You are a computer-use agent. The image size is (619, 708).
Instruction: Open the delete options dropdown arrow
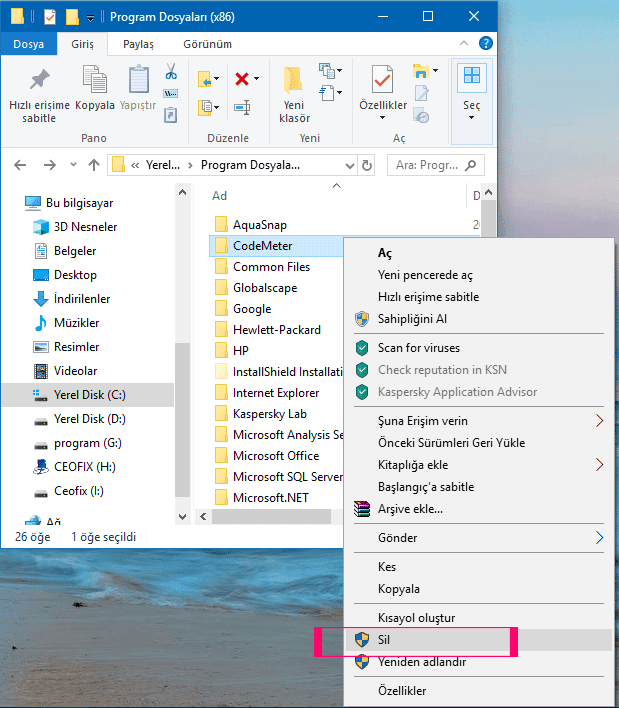(x=256, y=79)
